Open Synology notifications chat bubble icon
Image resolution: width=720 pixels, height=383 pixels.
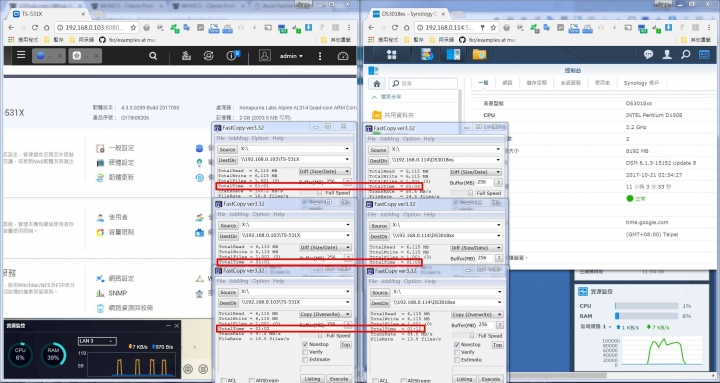click(648, 55)
